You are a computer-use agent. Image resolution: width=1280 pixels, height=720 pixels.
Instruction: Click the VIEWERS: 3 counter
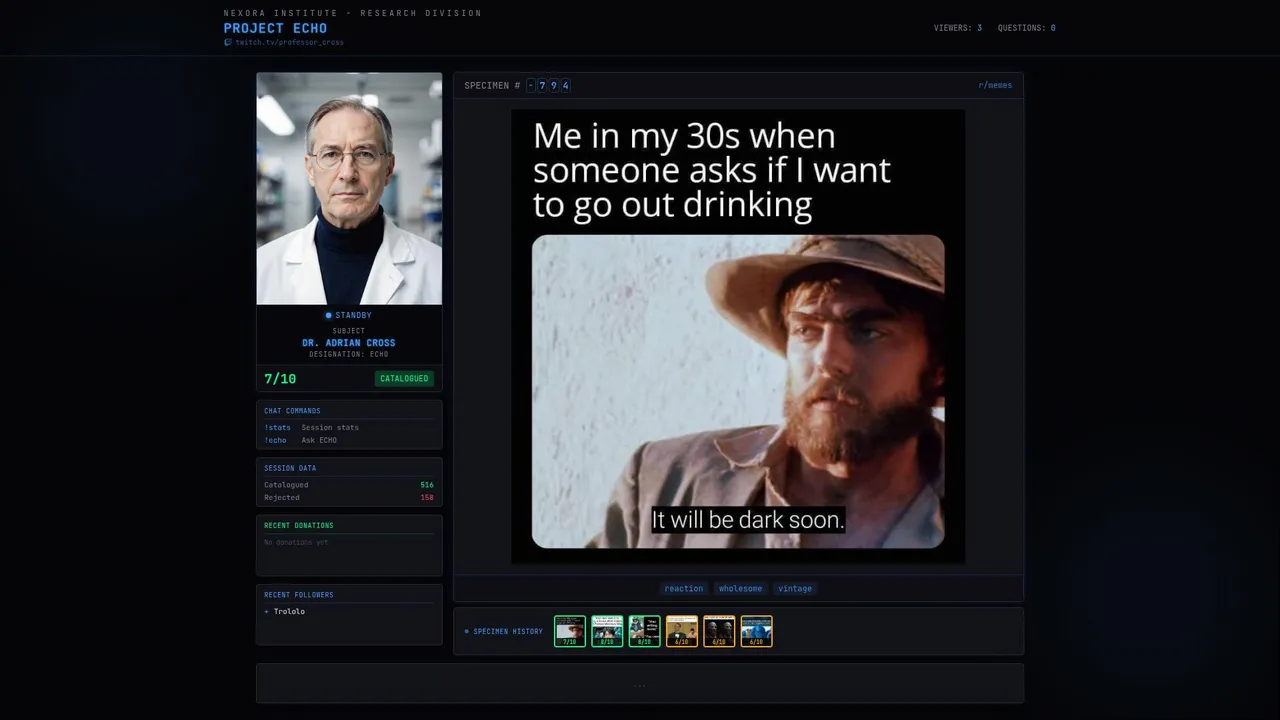coord(958,28)
